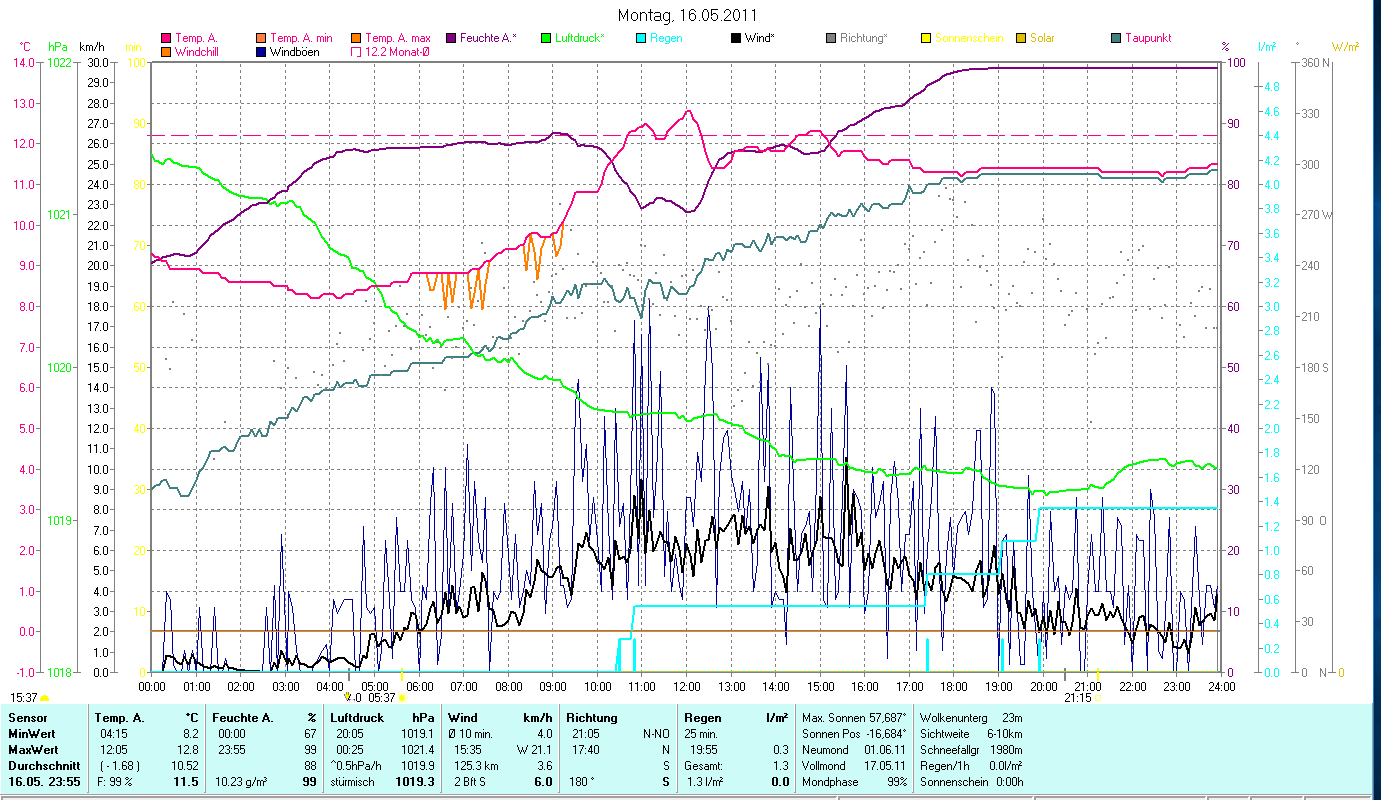Viewport: 1381px width, 800px height.
Task: Click the yellow Sonnenschein legend color square
Action: coord(925,38)
